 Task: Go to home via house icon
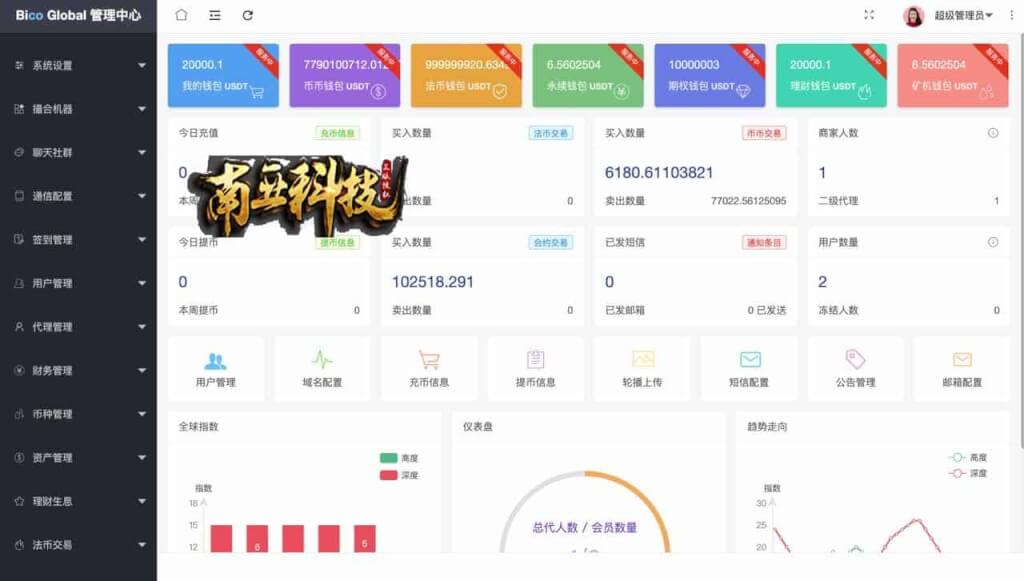(182, 15)
